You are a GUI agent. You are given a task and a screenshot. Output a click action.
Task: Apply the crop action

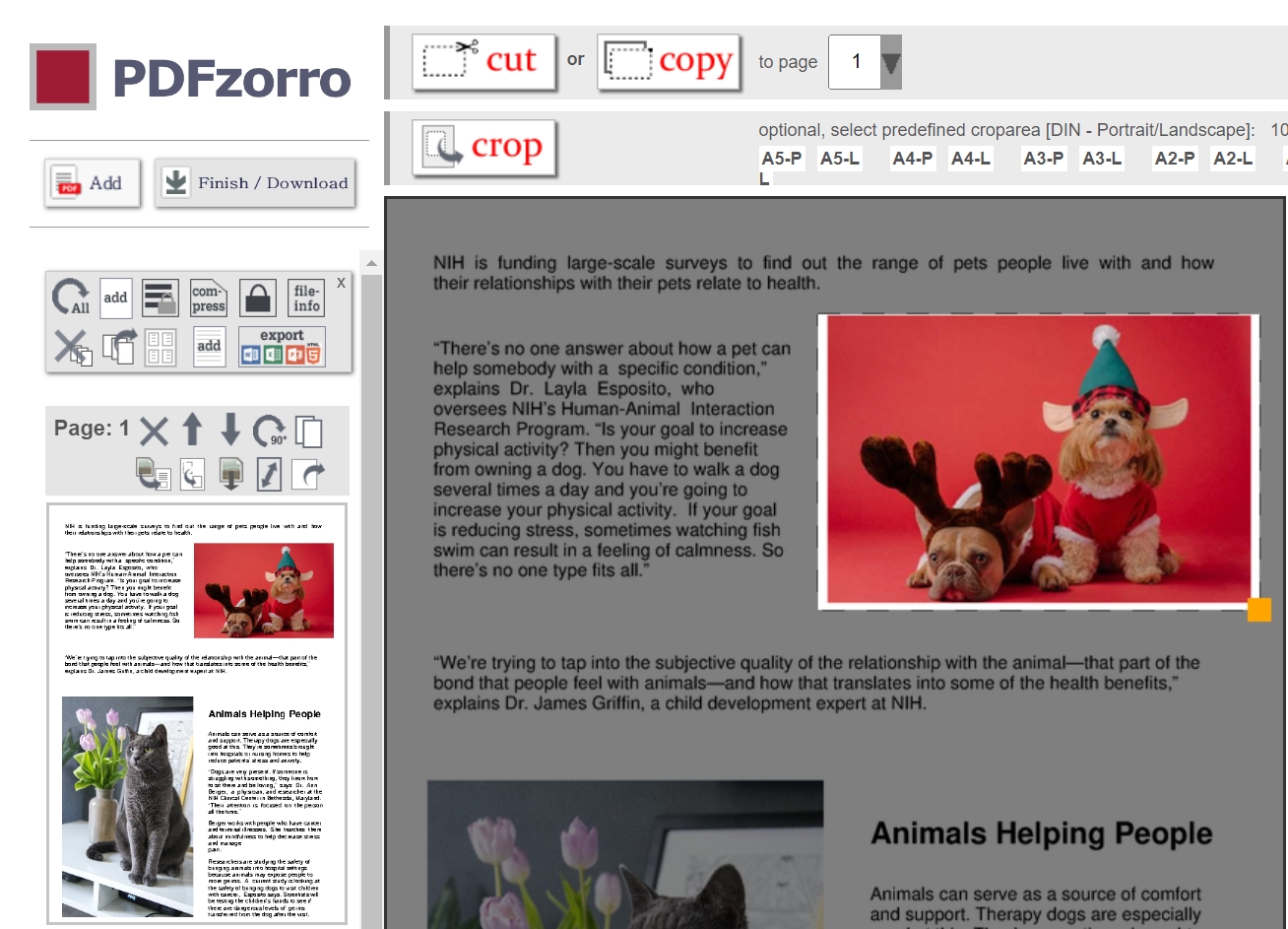[483, 148]
